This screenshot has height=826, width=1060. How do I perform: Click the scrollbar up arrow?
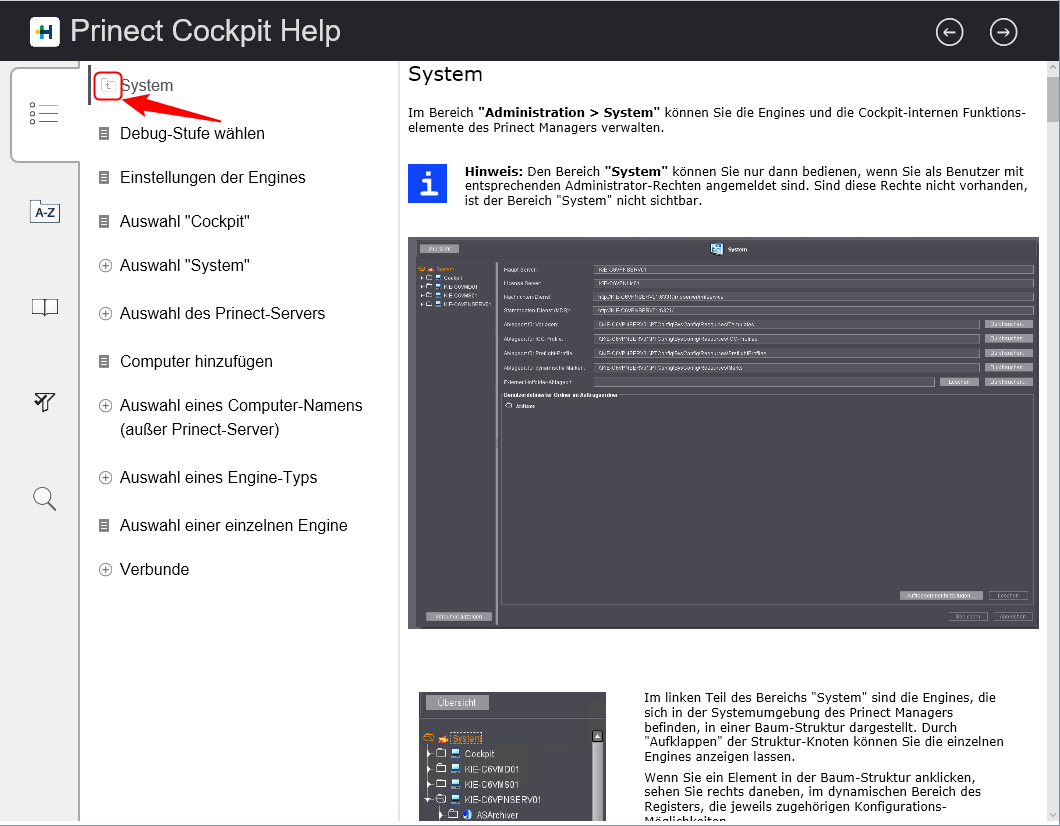[1053, 68]
